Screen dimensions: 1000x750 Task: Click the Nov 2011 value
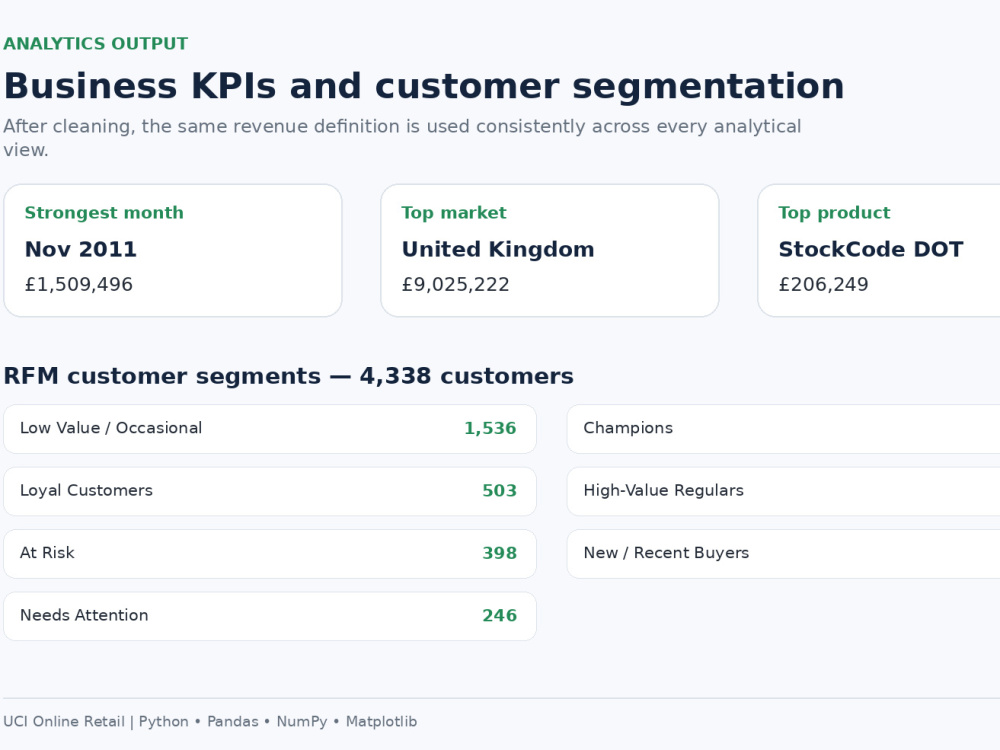click(80, 249)
